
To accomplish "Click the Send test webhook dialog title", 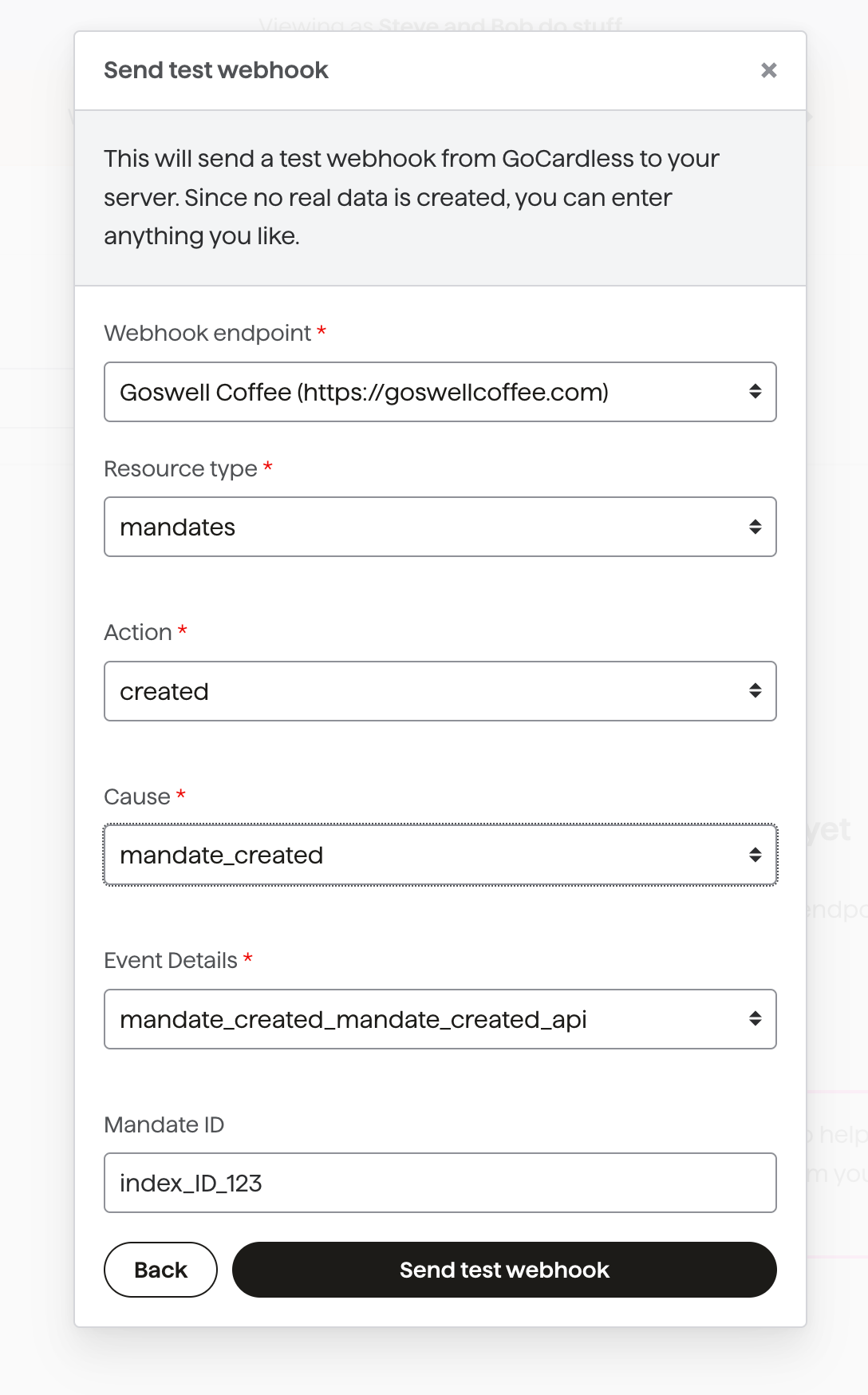I will 215,70.
